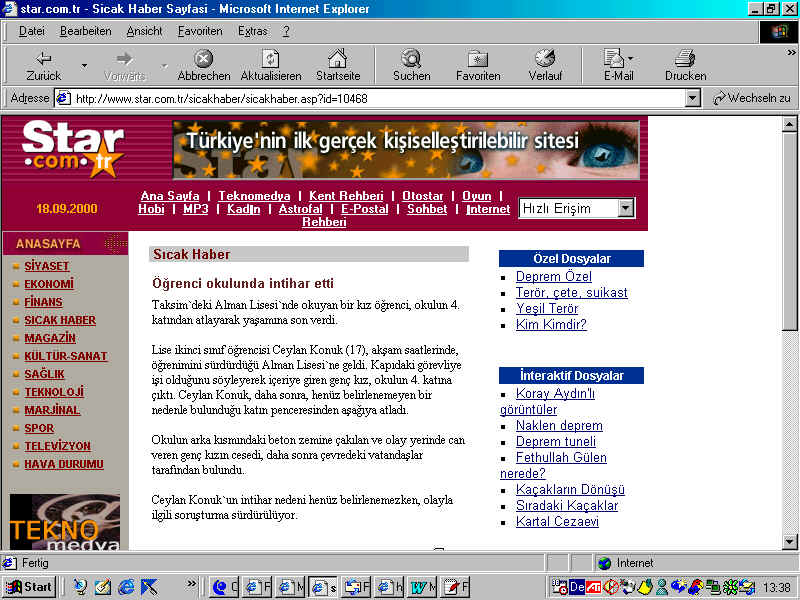Viewport: 800px width, 600px height.
Task: Show history with Verlauf icon
Action: point(545,59)
